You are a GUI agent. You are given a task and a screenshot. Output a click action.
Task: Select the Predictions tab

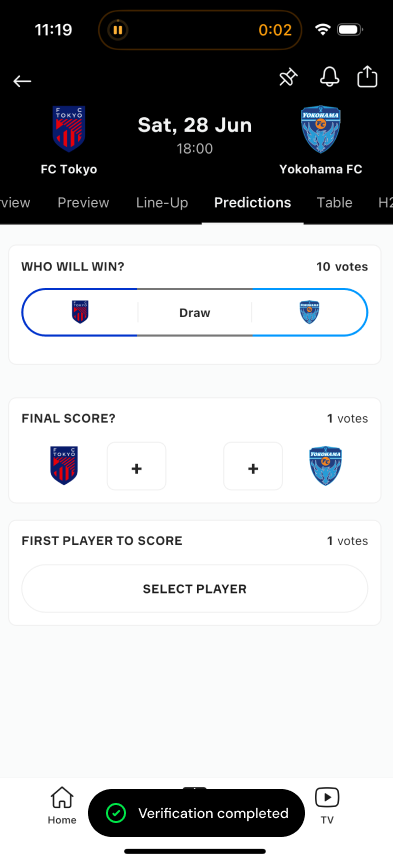point(252,203)
